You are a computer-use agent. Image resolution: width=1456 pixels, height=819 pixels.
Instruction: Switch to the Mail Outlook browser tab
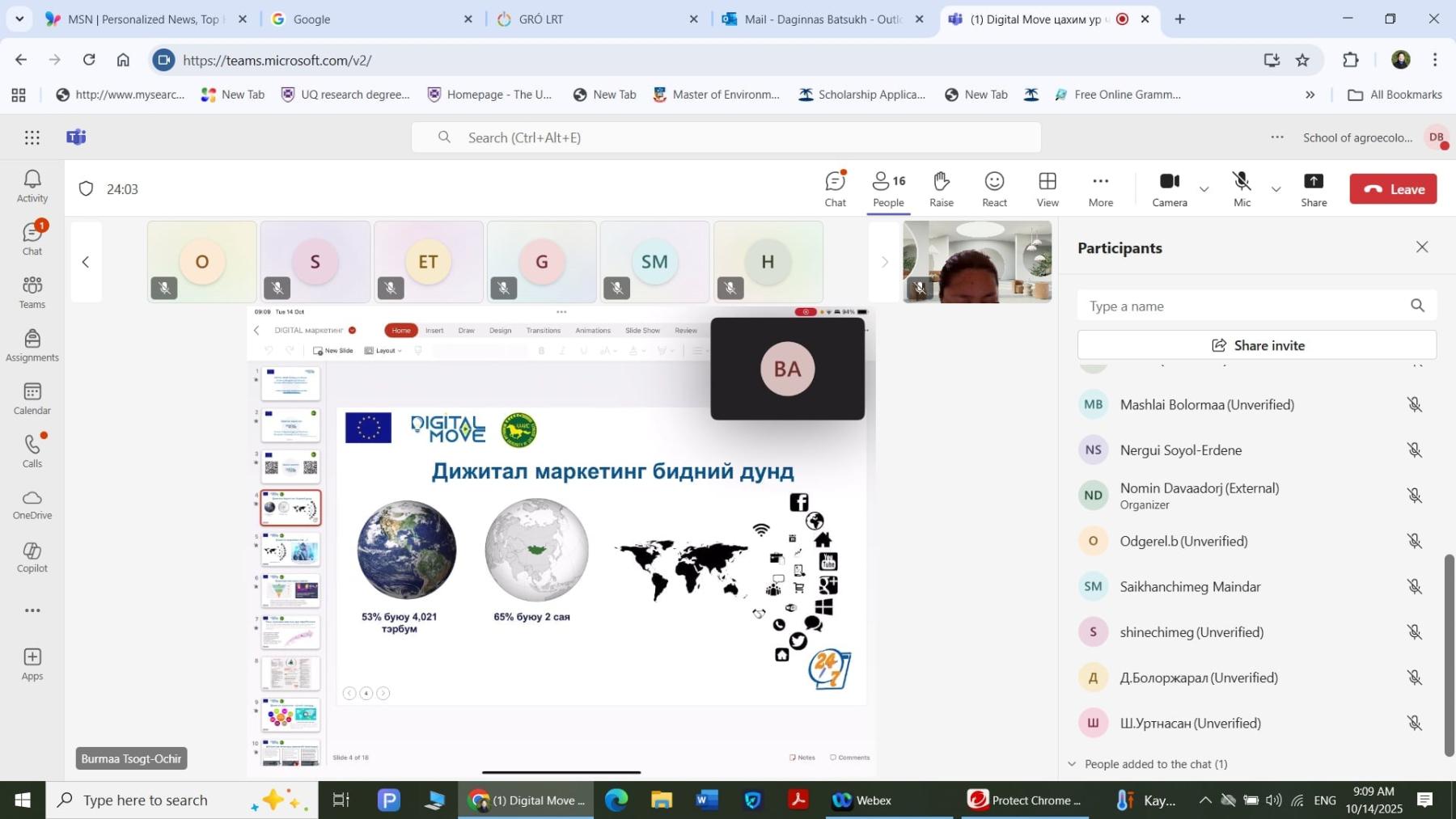[x=822, y=19]
